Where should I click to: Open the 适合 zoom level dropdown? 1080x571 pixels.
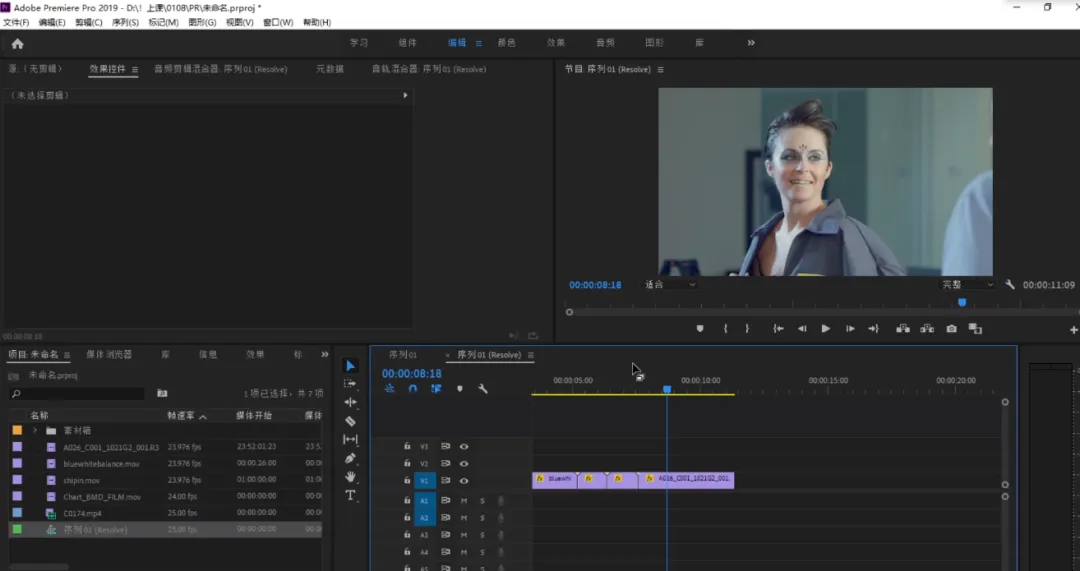click(x=669, y=285)
